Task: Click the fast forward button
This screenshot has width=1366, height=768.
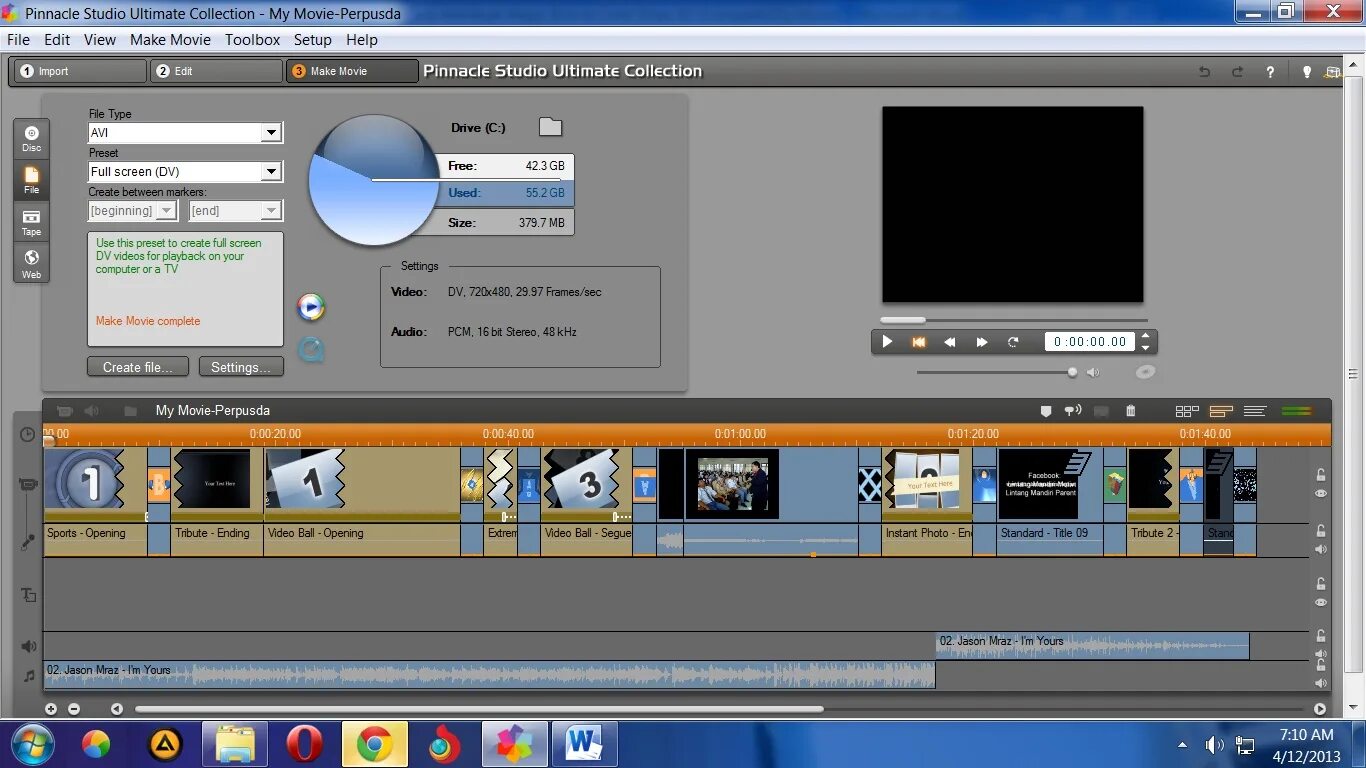Action: pos(981,342)
